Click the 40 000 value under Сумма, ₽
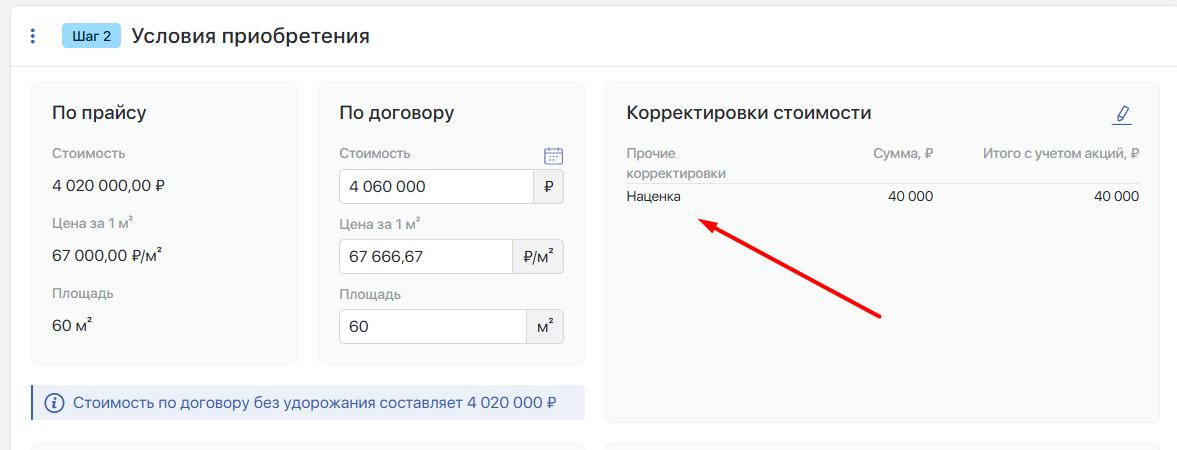The image size is (1177, 450). coord(910,197)
